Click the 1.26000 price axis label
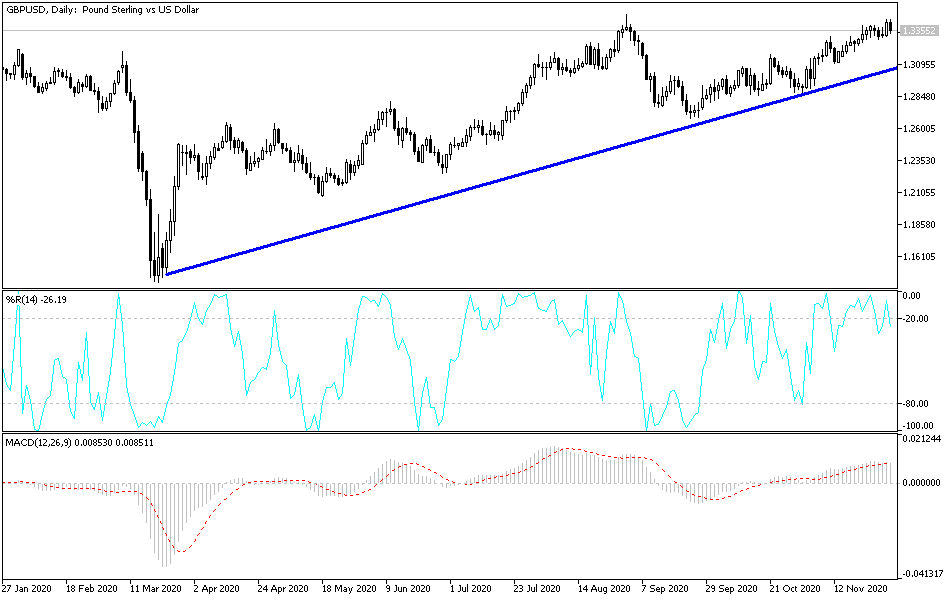 [x=919, y=128]
